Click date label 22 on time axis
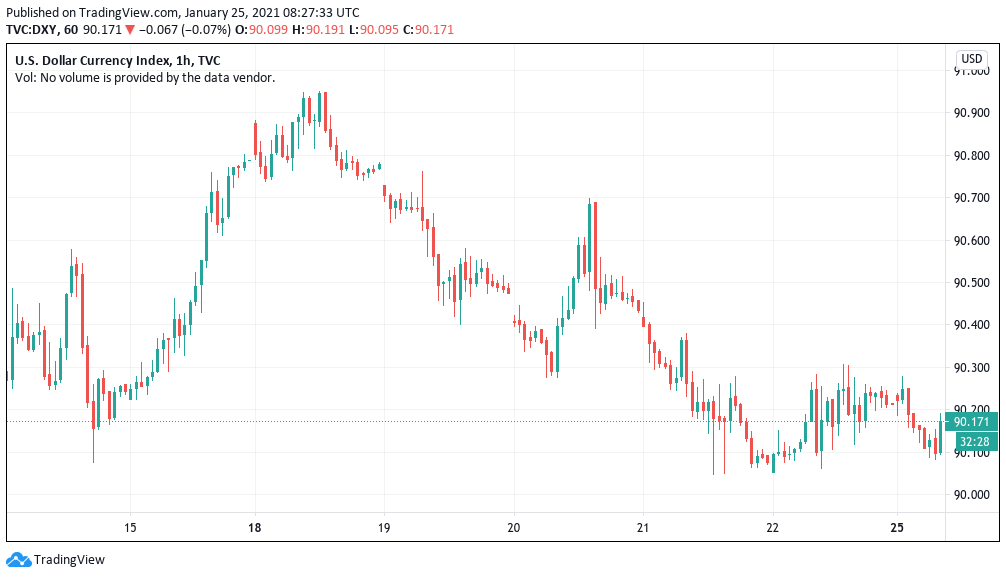Image resolution: width=1006 pixels, height=578 pixels. 772,527
